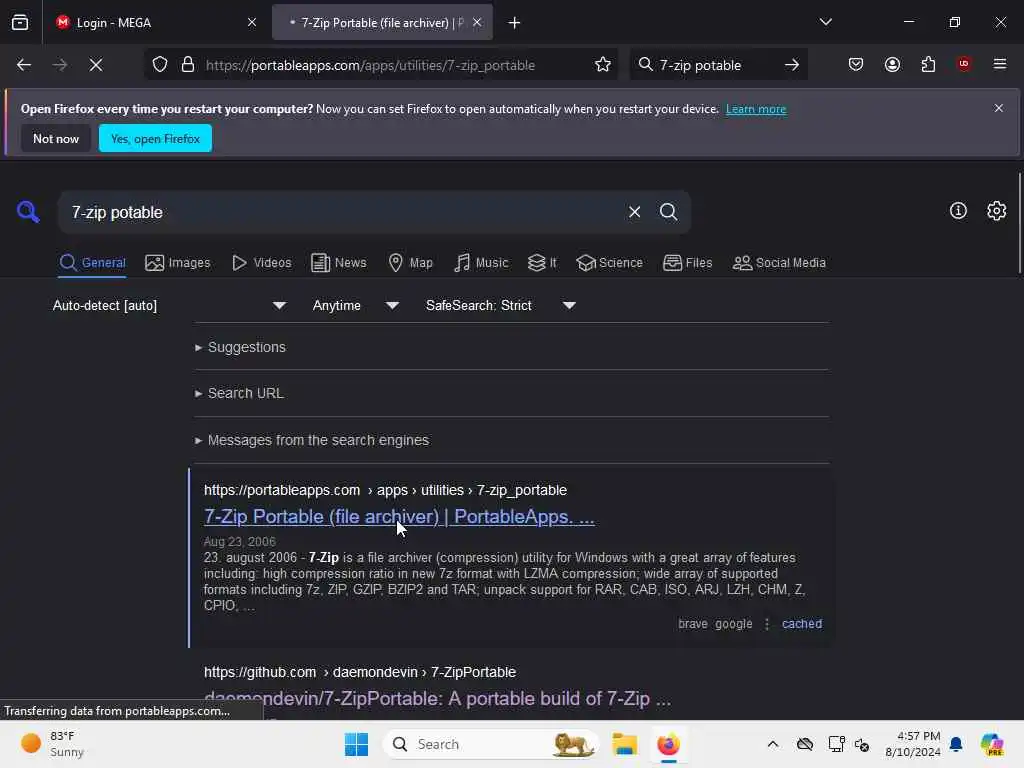Clear the search query text

point(634,212)
